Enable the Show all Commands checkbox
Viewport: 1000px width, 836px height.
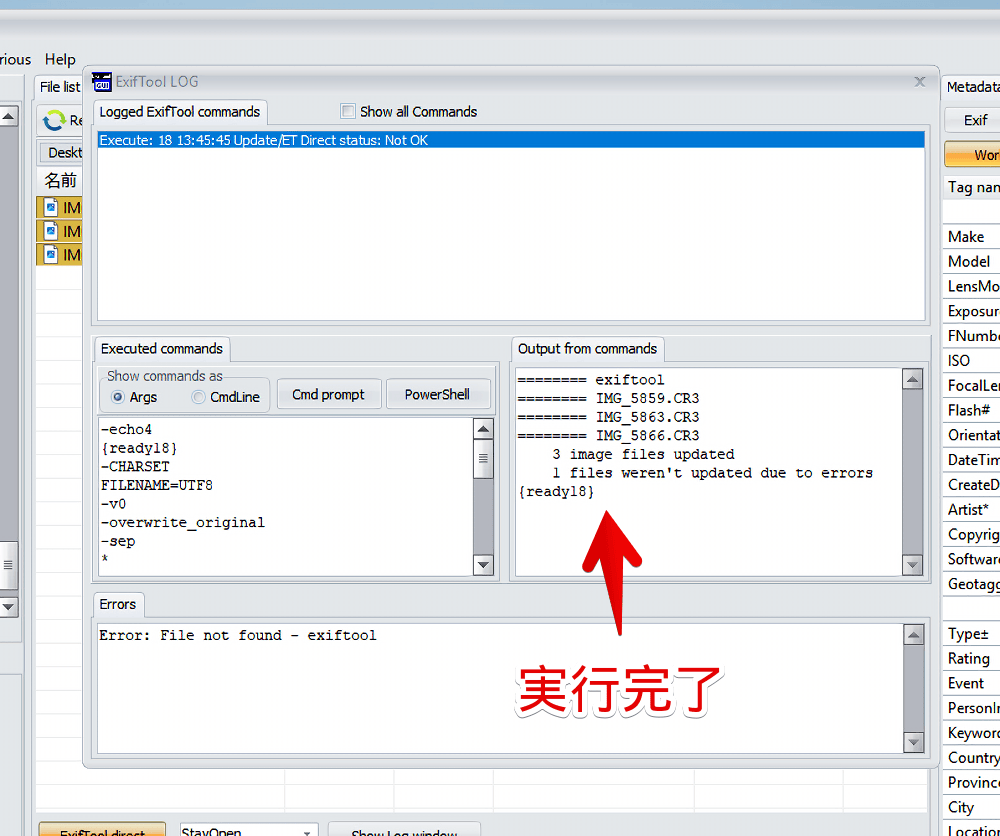[x=347, y=111]
